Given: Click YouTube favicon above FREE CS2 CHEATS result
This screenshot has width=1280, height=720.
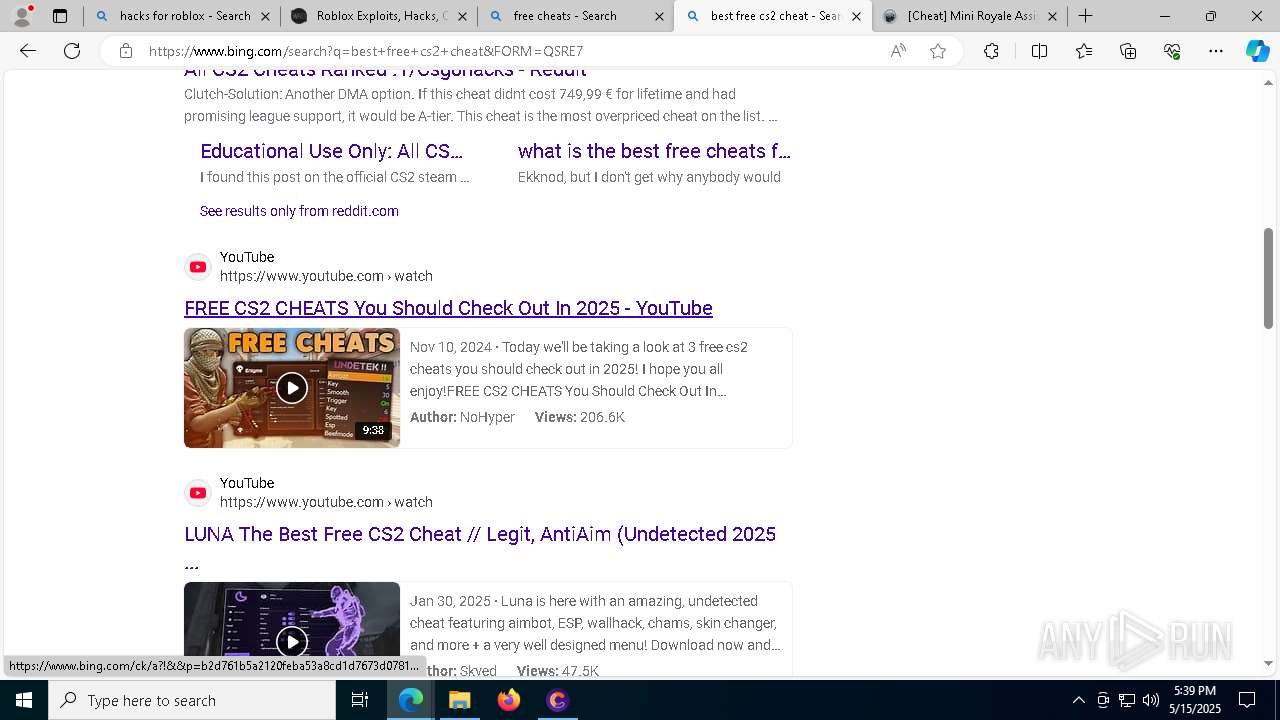Looking at the screenshot, I should [198, 267].
